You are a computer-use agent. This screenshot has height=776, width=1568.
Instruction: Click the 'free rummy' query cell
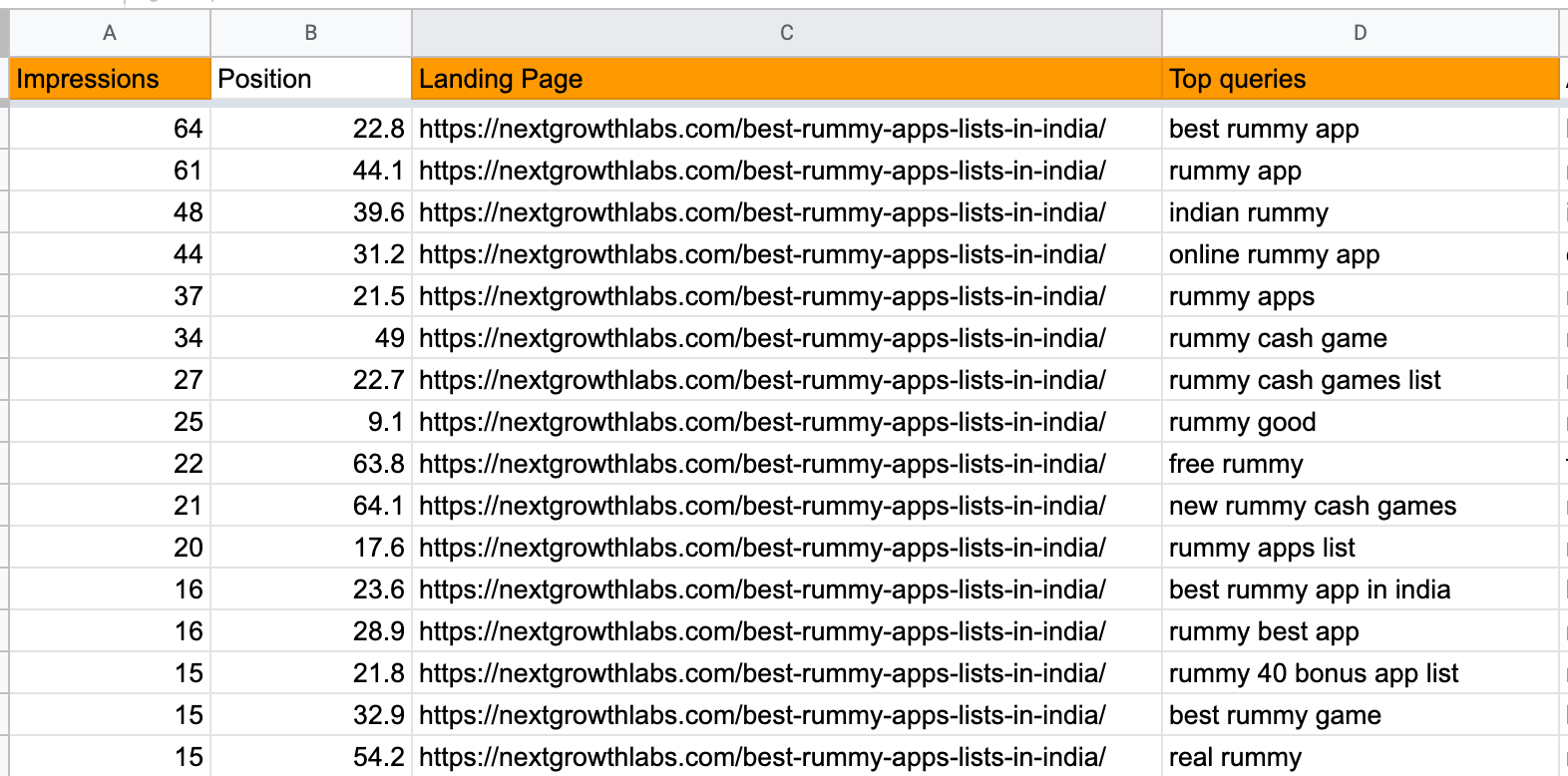point(1361,464)
